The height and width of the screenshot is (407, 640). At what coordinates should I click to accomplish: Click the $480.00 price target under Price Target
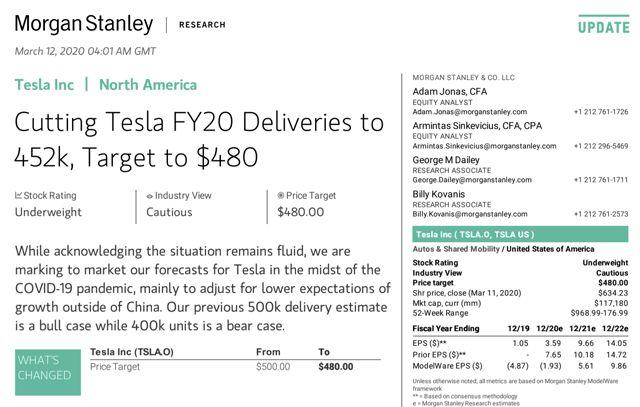pos(300,212)
